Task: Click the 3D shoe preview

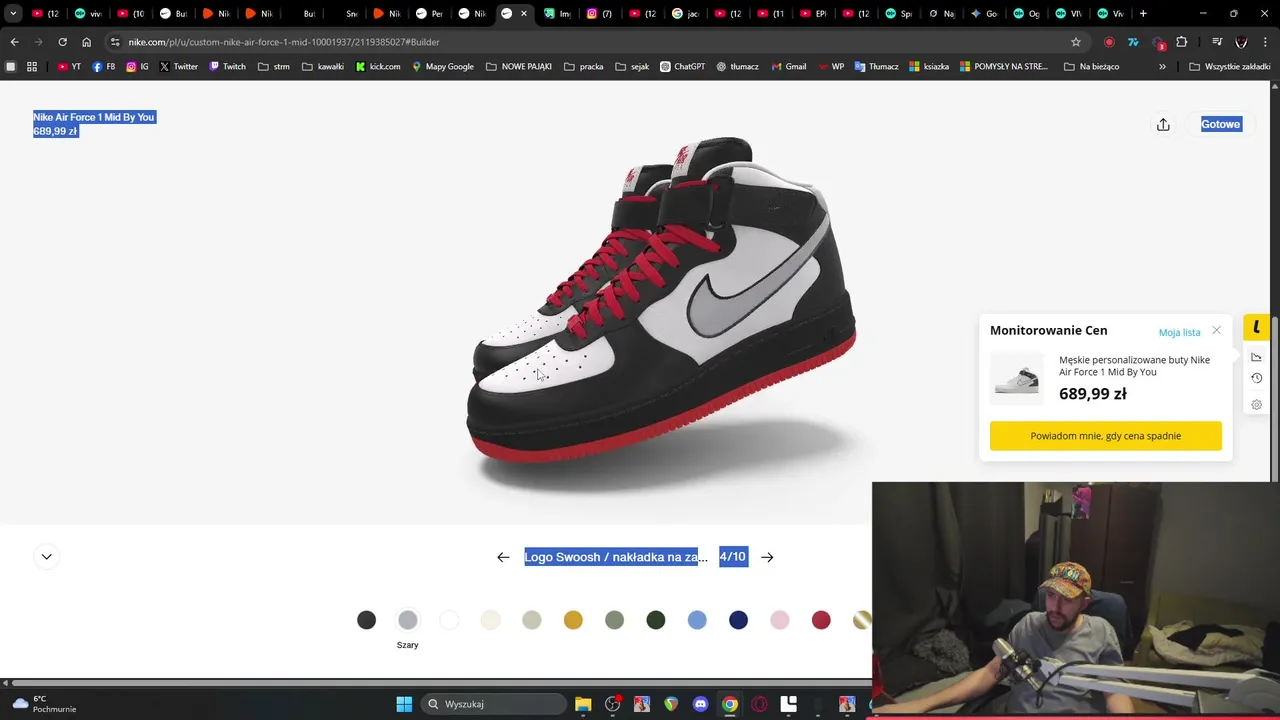Action: click(x=662, y=312)
